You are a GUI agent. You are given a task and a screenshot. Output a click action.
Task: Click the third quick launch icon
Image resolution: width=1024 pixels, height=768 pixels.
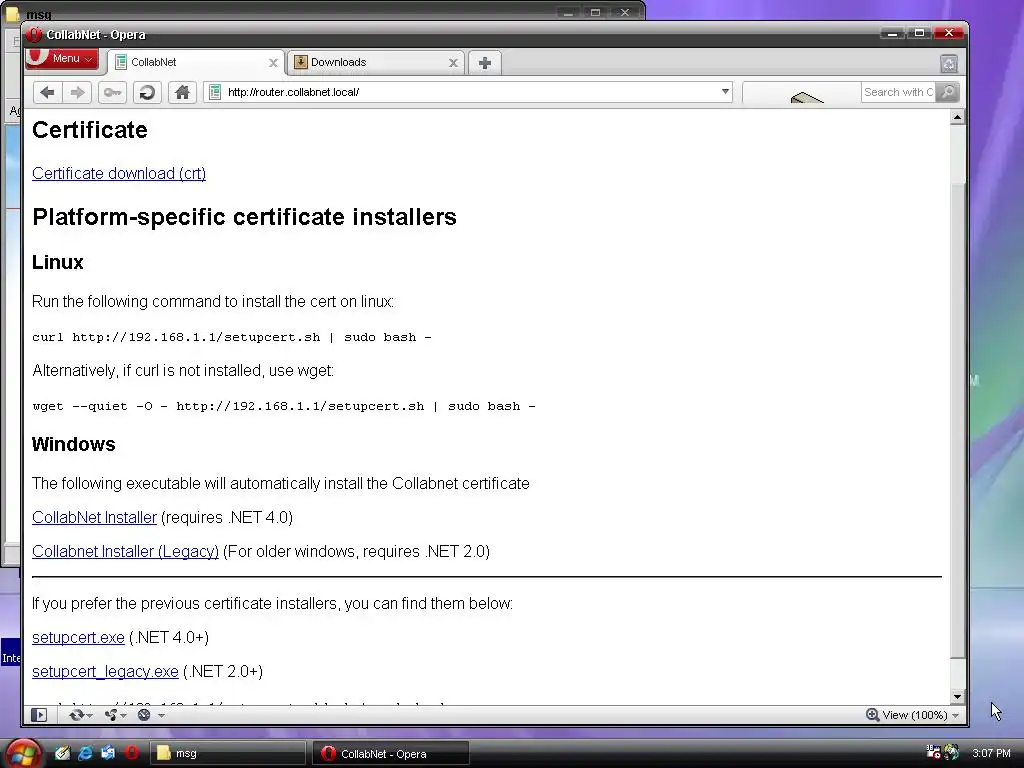point(108,753)
